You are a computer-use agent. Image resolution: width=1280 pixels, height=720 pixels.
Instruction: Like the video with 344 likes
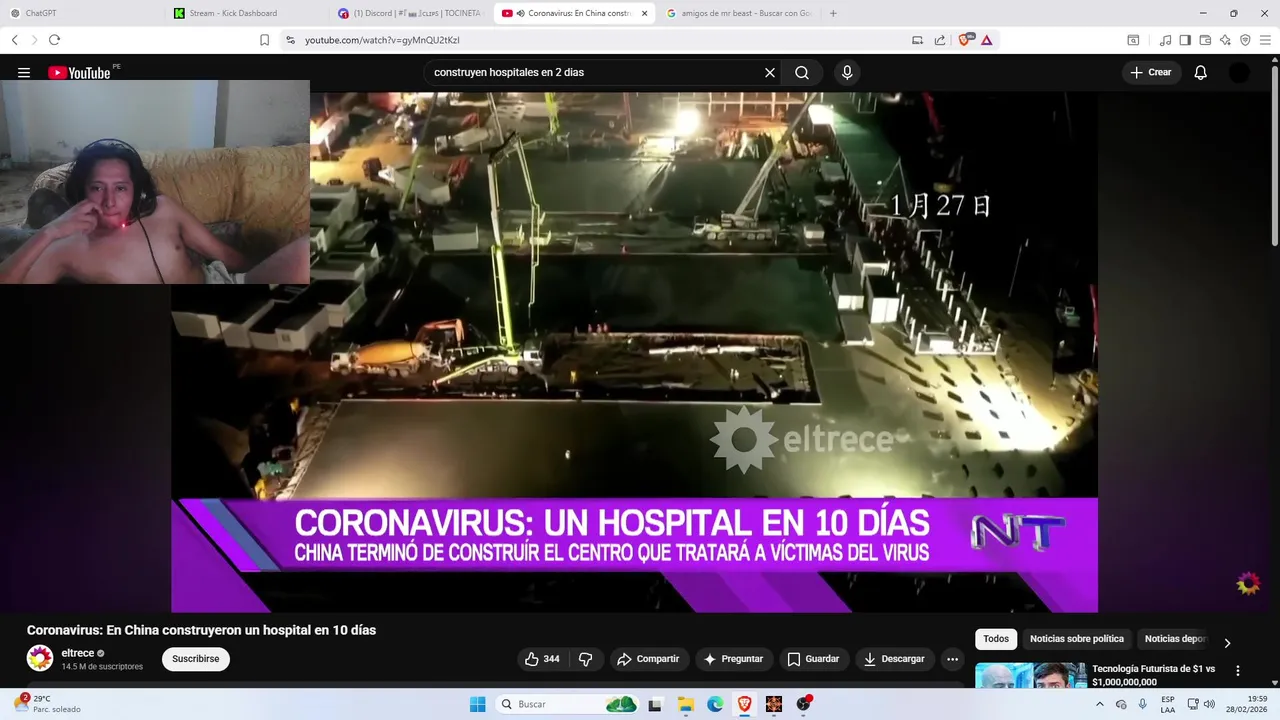[x=543, y=659]
